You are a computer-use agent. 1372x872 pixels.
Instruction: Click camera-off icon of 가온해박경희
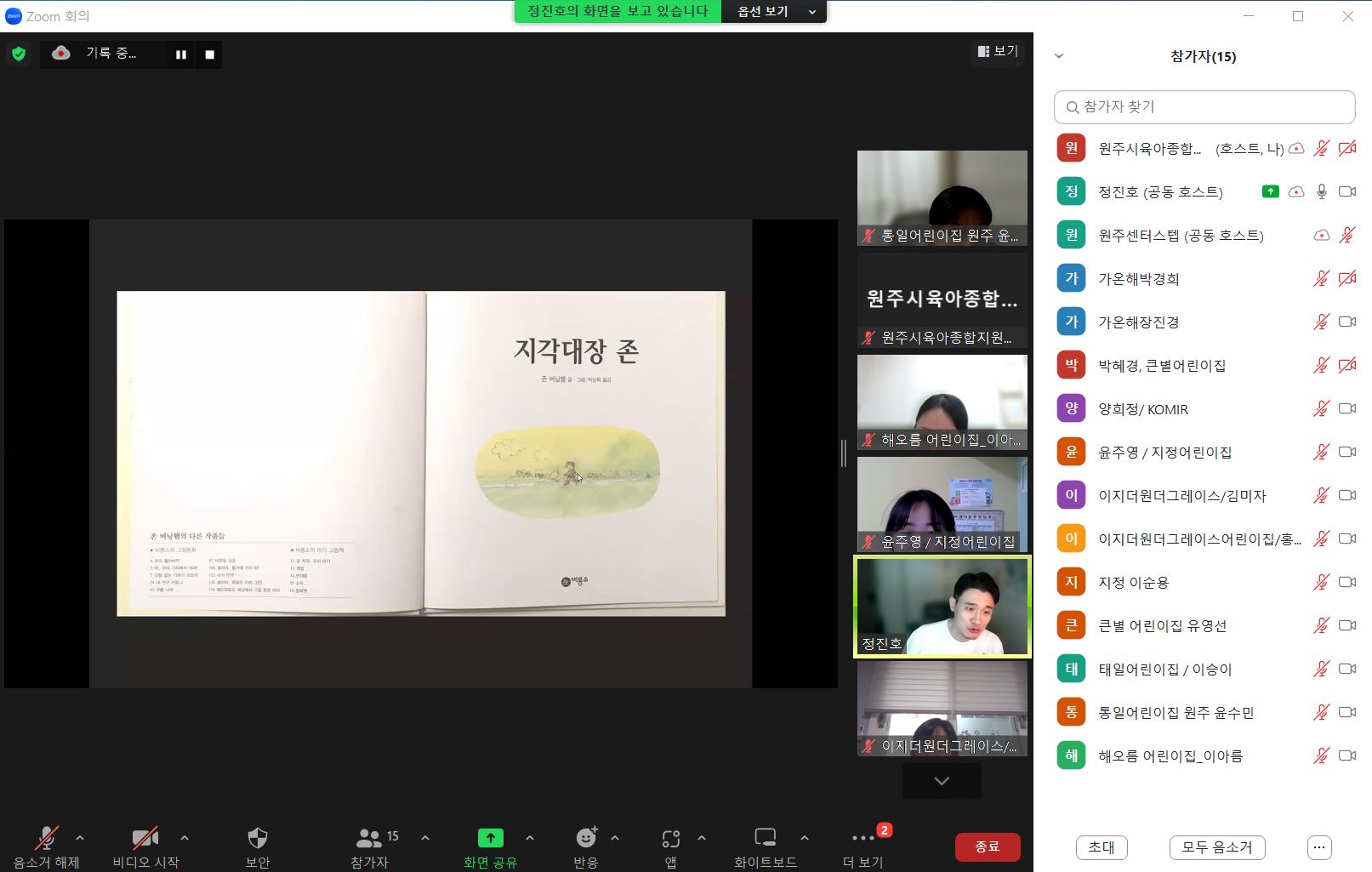coord(1347,279)
